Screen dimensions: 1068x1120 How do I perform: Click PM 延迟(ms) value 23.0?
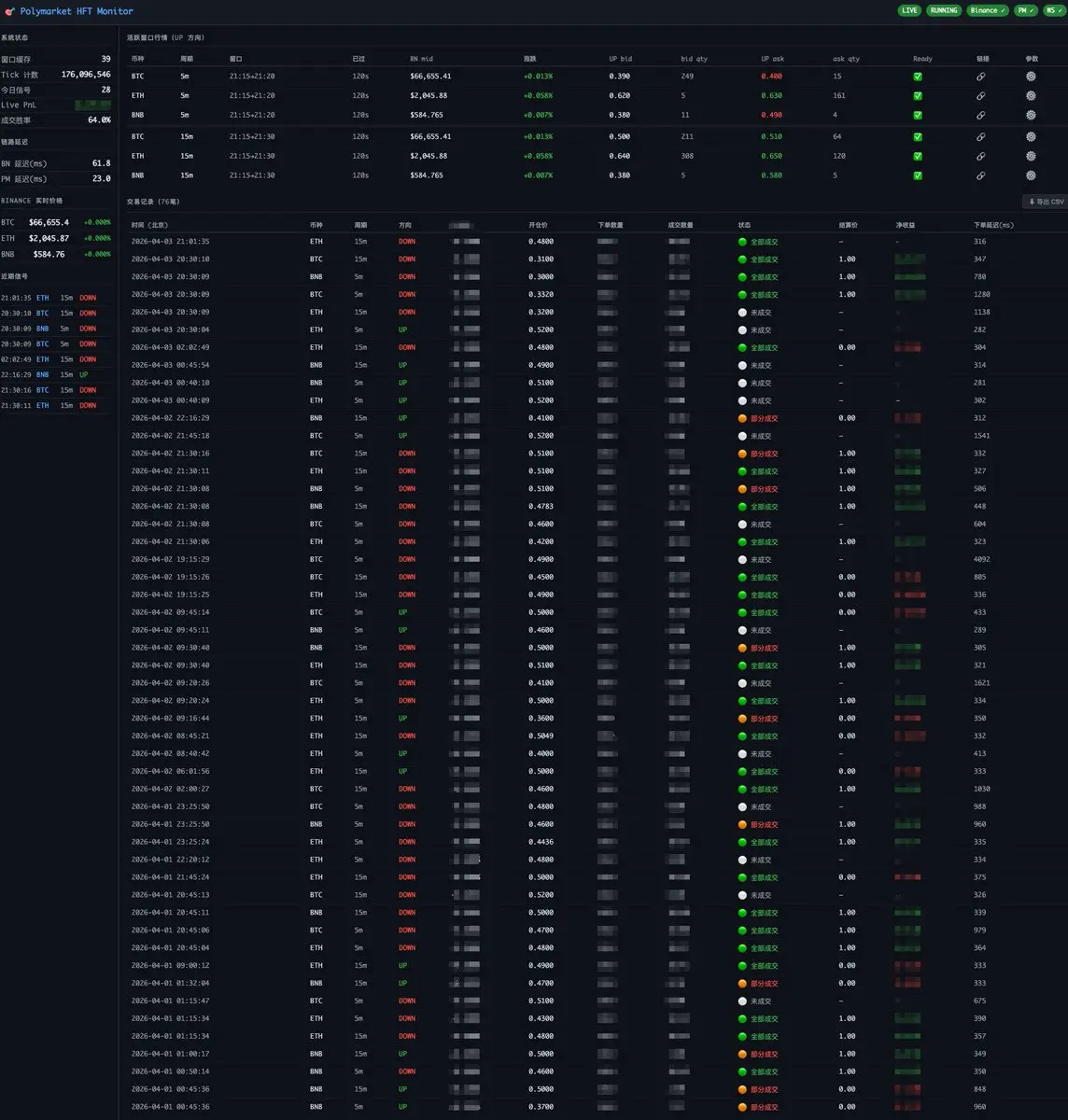click(101, 178)
